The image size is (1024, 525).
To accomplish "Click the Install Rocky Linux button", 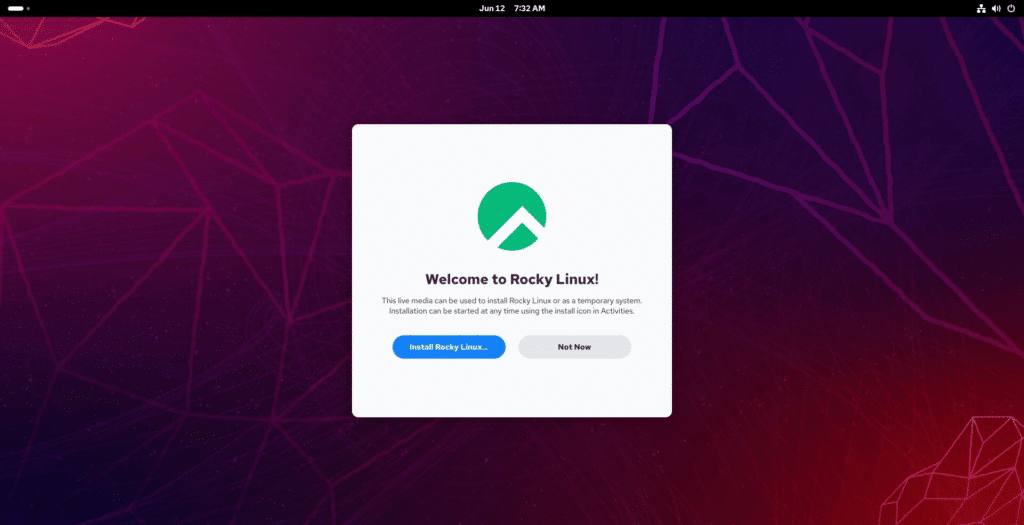I will click(448, 347).
